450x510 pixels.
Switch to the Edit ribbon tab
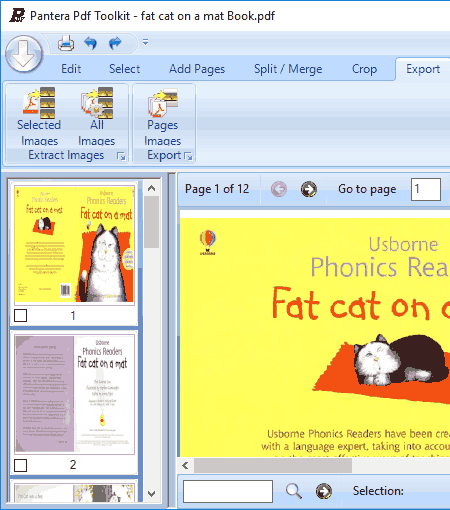coord(71,69)
